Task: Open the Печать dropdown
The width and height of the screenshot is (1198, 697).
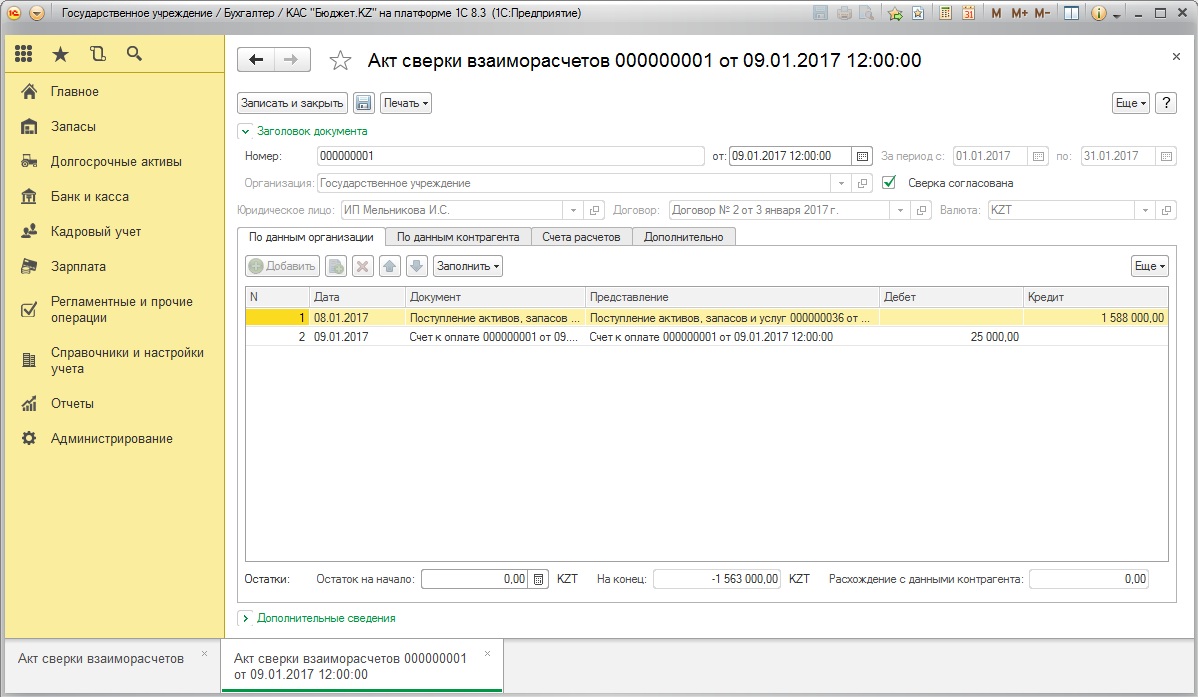Action: pyautogui.click(x=406, y=103)
